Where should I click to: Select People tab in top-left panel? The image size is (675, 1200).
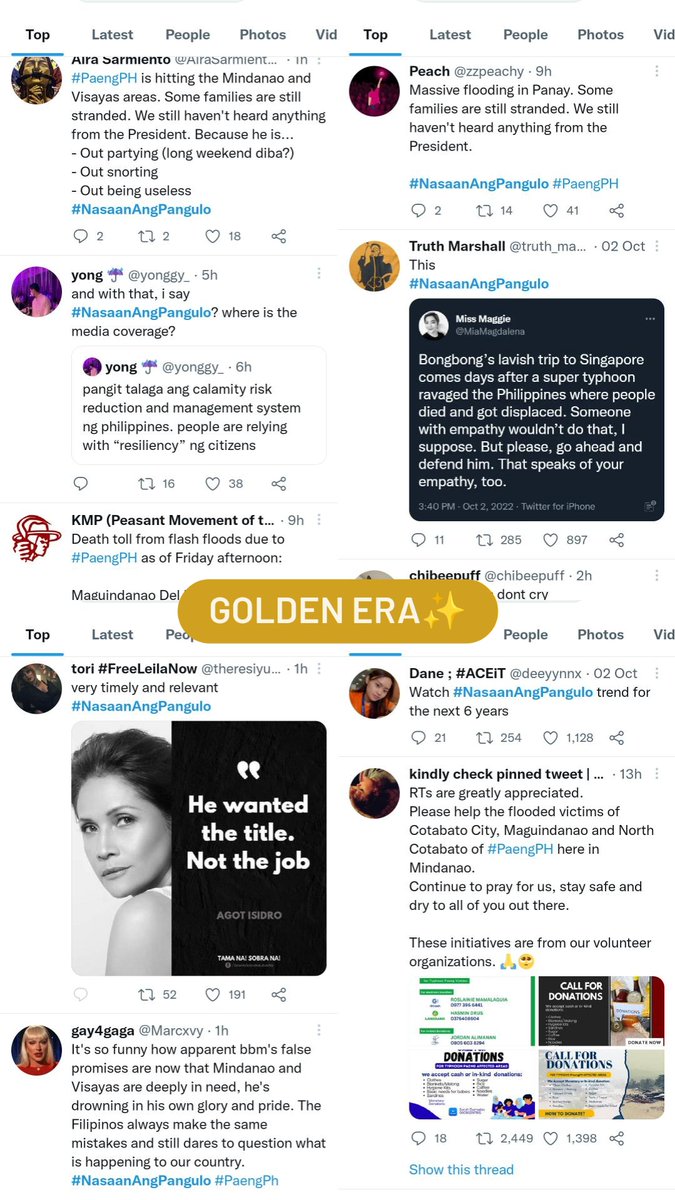[188, 34]
